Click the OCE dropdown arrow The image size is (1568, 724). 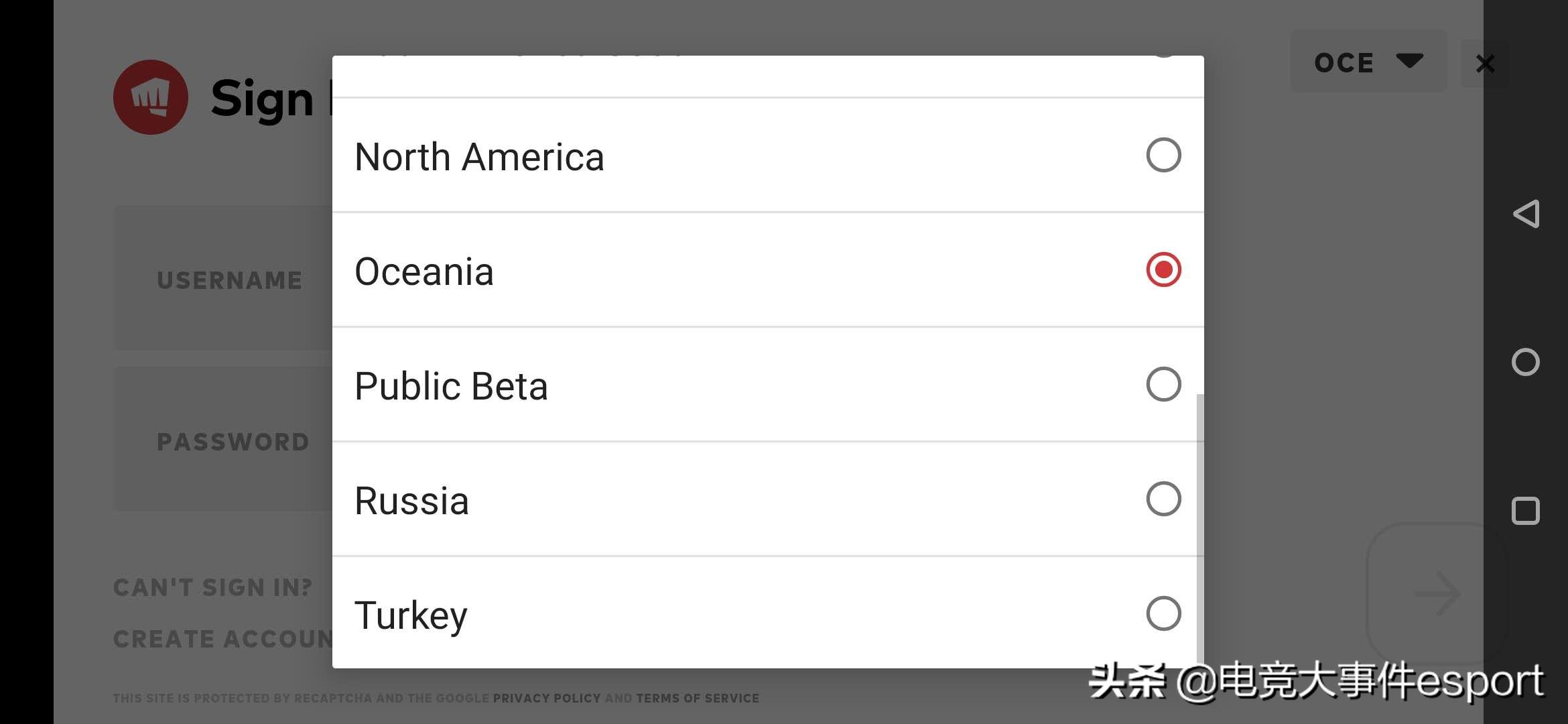(1410, 61)
